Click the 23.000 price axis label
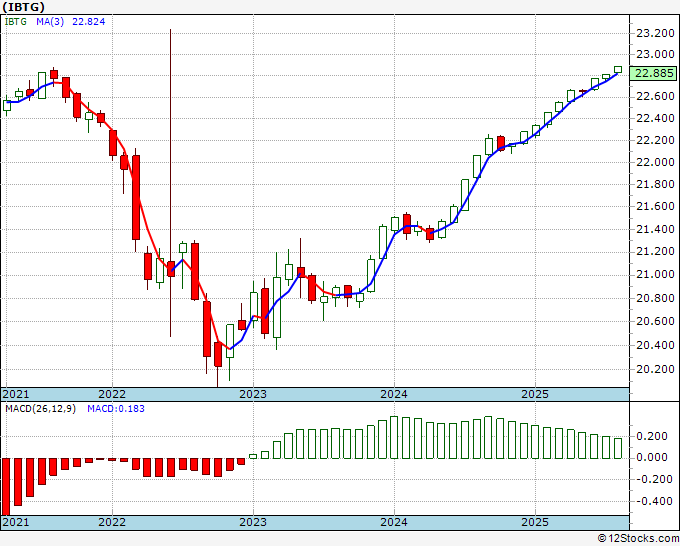The height and width of the screenshot is (546, 680). coord(655,55)
